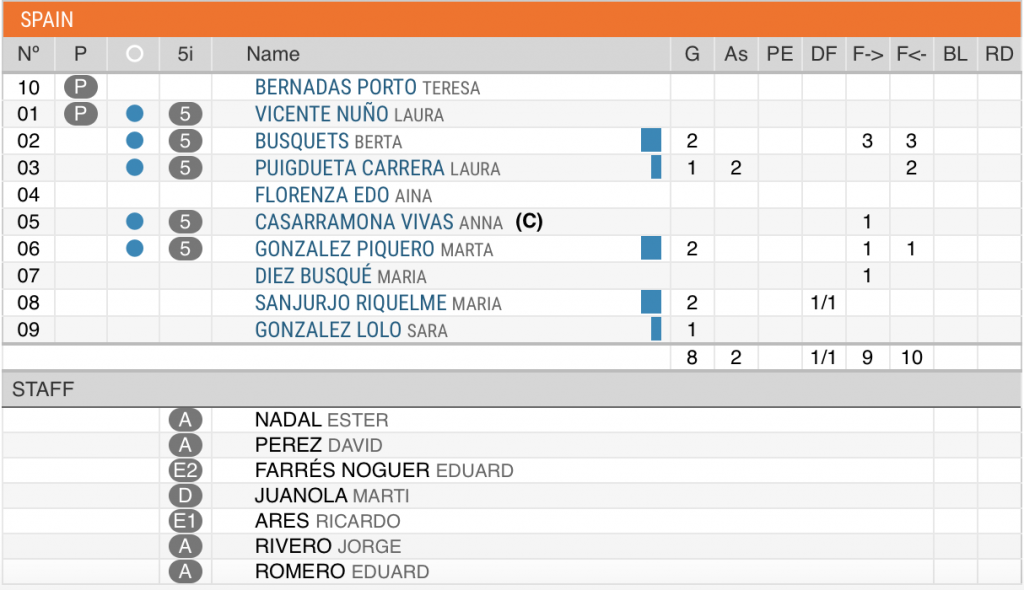The height and width of the screenshot is (590, 1024).
Task: Click the white circle column header
Action: click(x=135, y=54)
